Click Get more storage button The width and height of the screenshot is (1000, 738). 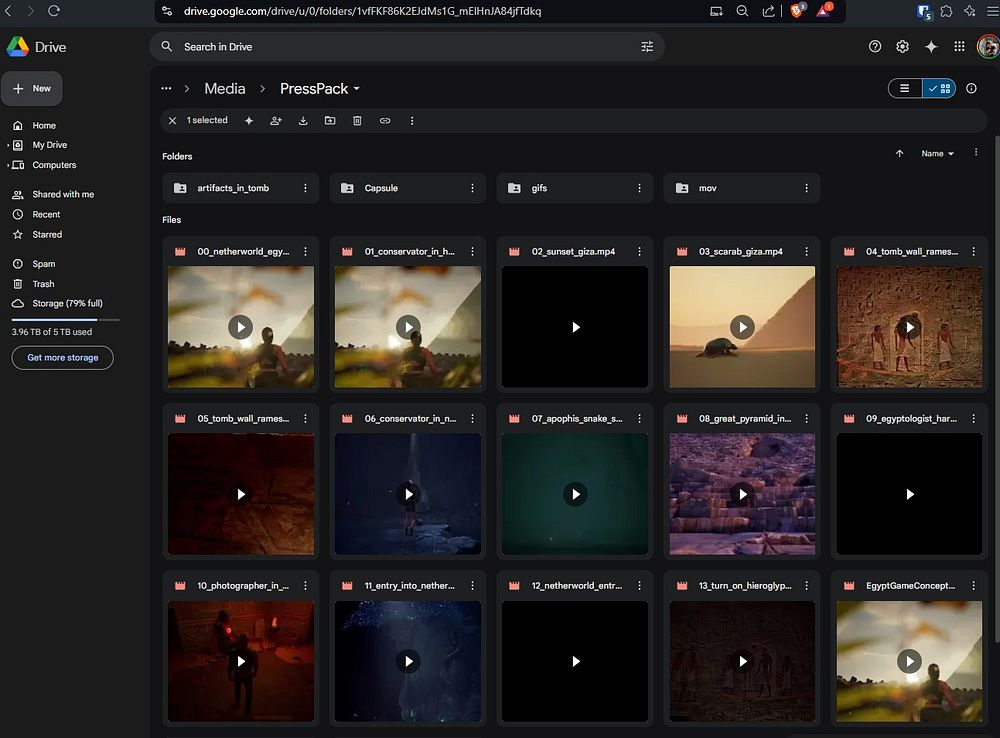(62, 358)
